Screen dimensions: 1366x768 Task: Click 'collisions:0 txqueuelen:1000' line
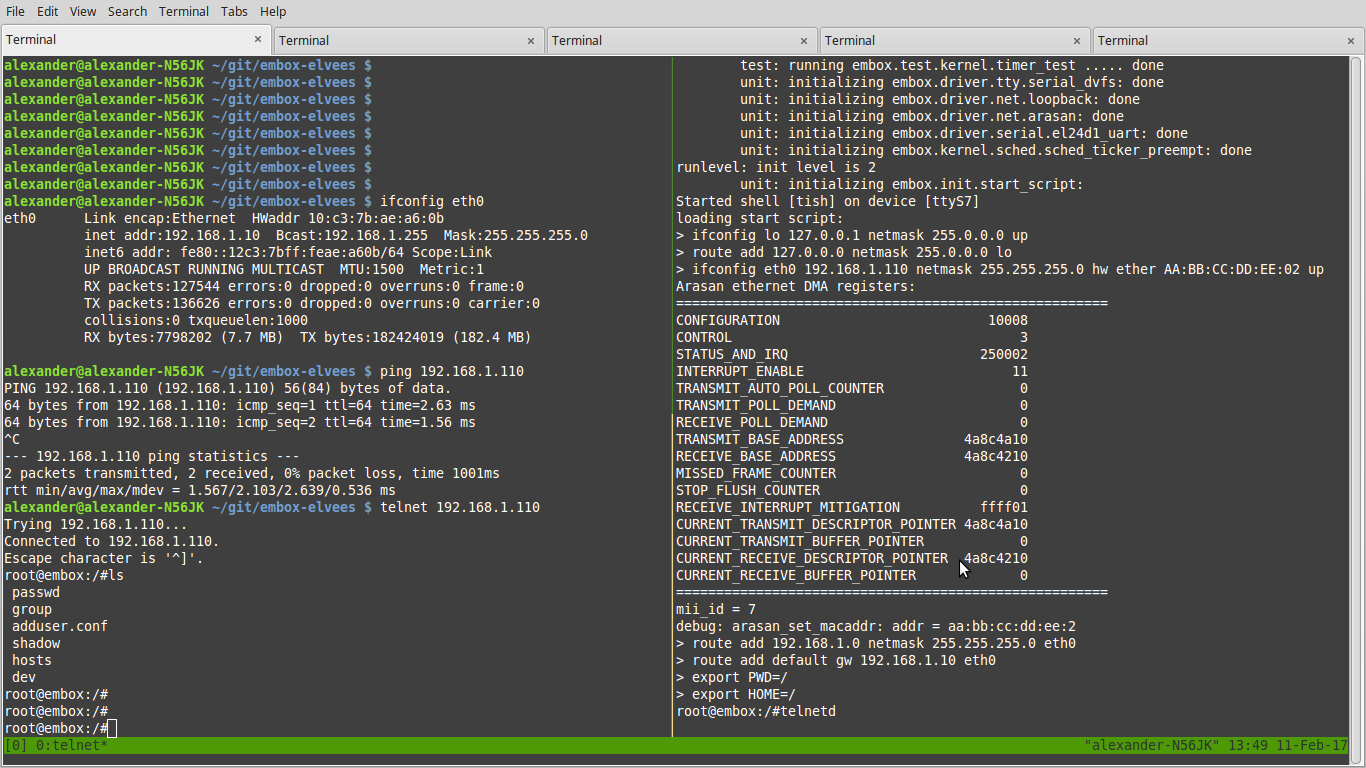click(196, 320)
